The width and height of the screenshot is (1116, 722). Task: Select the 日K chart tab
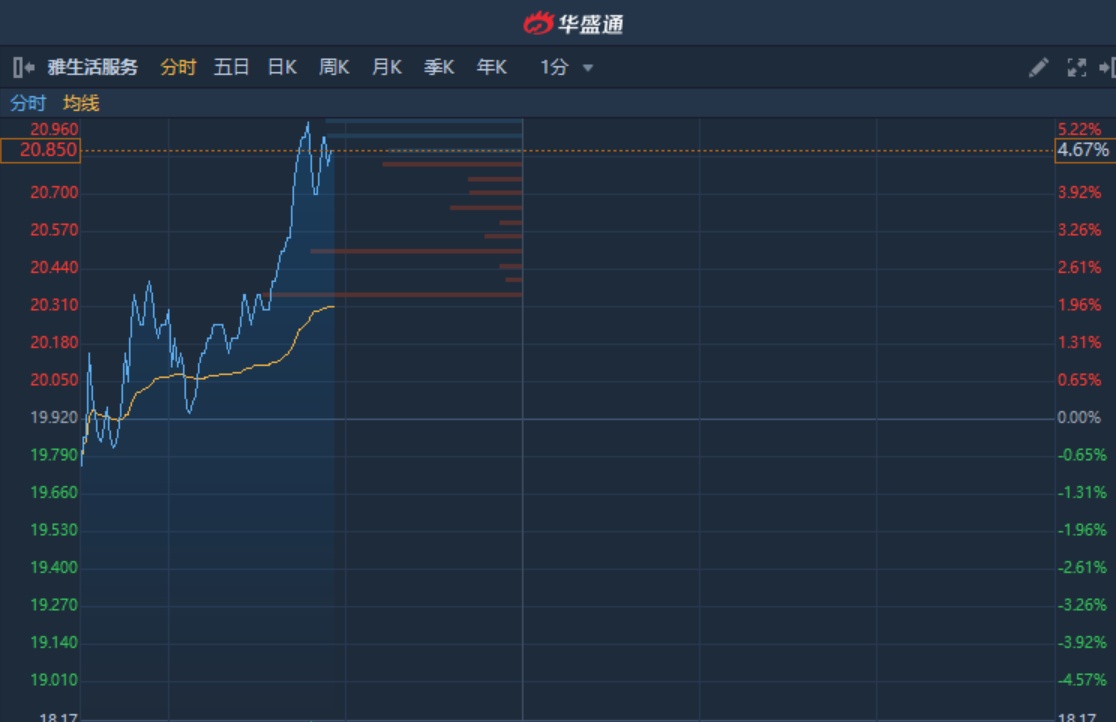pyautogui.click(x=282, y=68)
